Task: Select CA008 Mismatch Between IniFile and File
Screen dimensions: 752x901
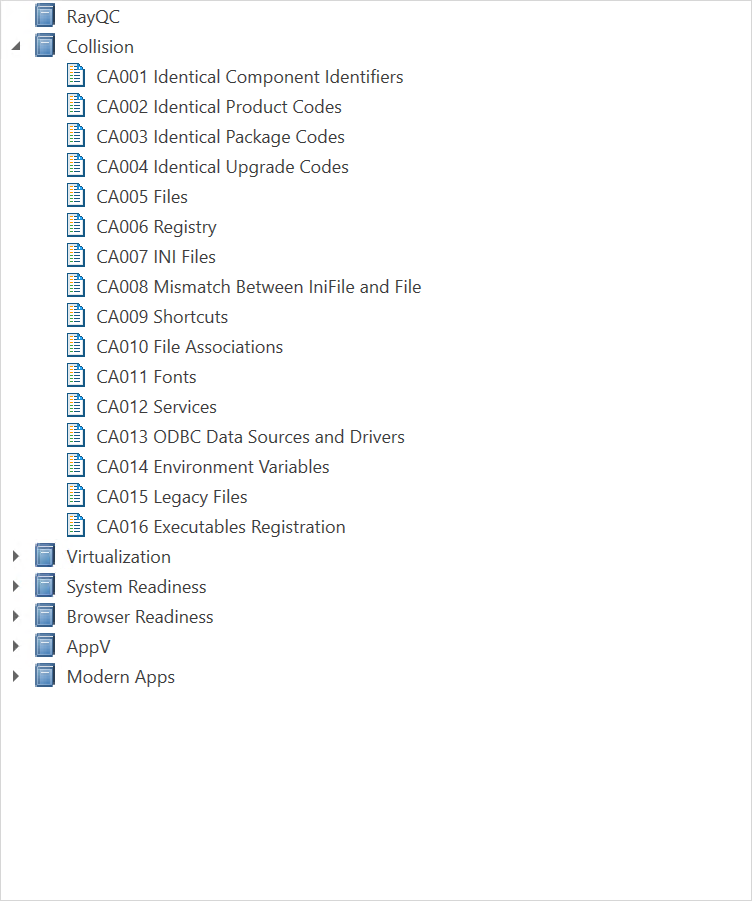Action: click(259, 286)
